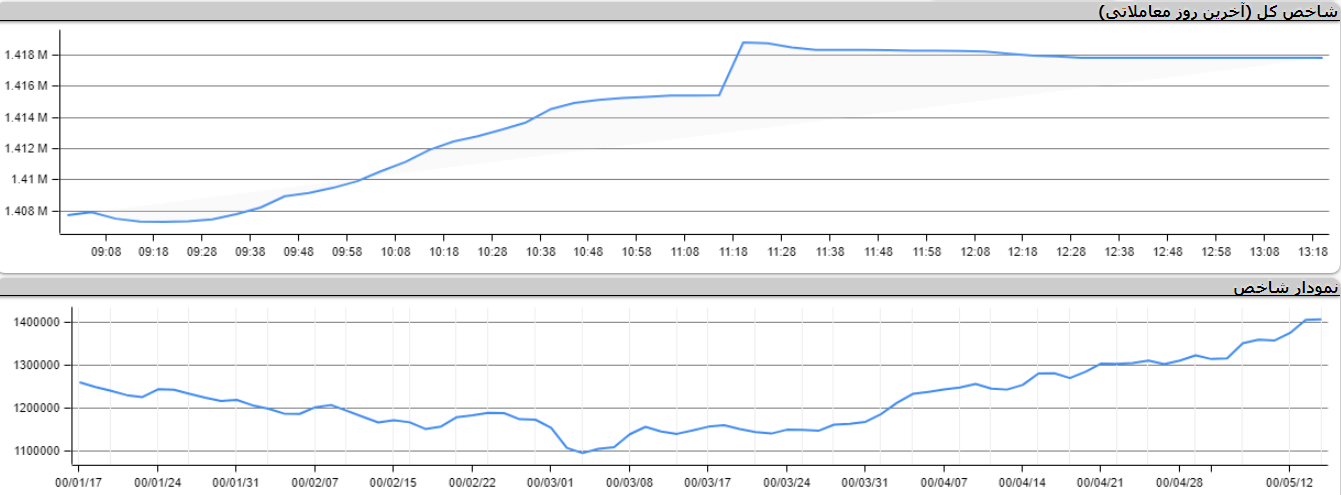Click the 1400000 y-axis label
This screenshot has height=495, width=1341.
[37, 323]
